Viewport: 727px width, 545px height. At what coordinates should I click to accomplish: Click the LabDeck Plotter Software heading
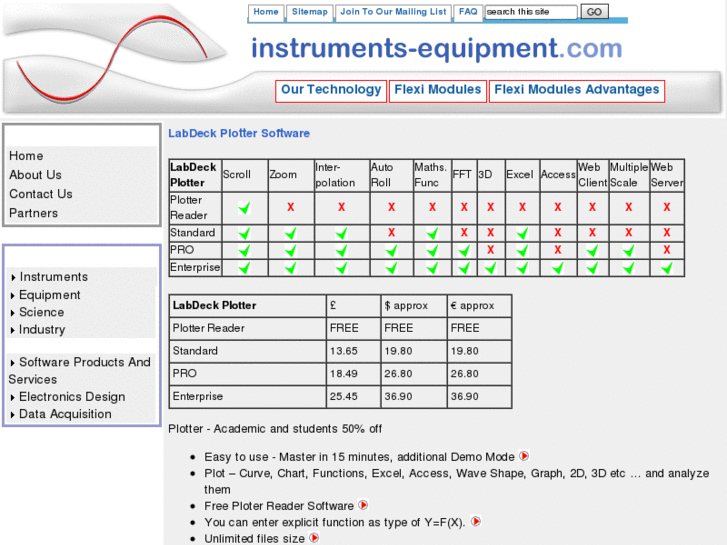click(239, 134)
